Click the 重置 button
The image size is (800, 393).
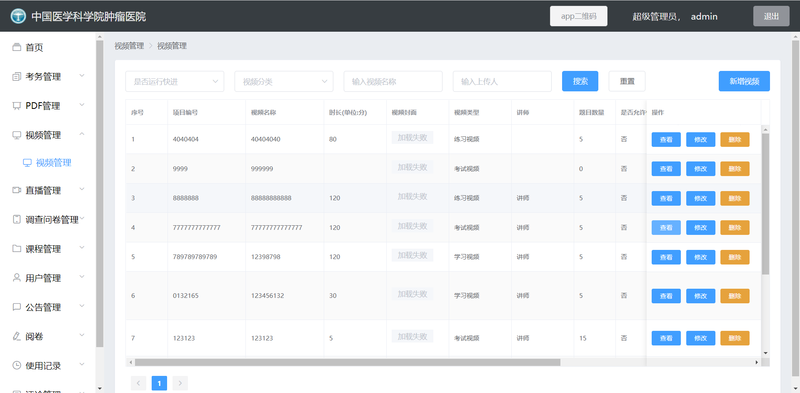tap(627, 81)
